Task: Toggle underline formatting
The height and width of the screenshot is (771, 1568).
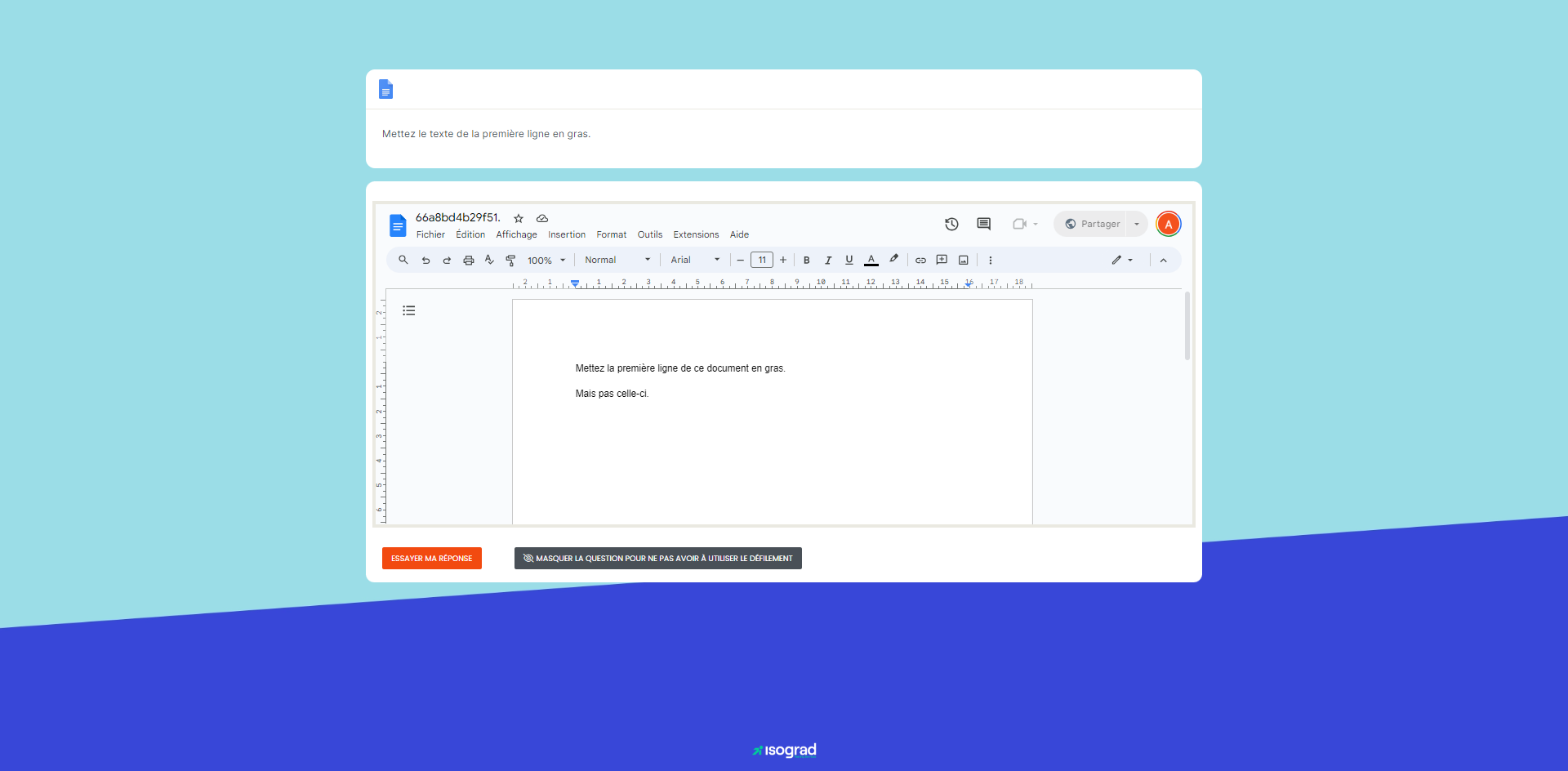Action: 849,260
